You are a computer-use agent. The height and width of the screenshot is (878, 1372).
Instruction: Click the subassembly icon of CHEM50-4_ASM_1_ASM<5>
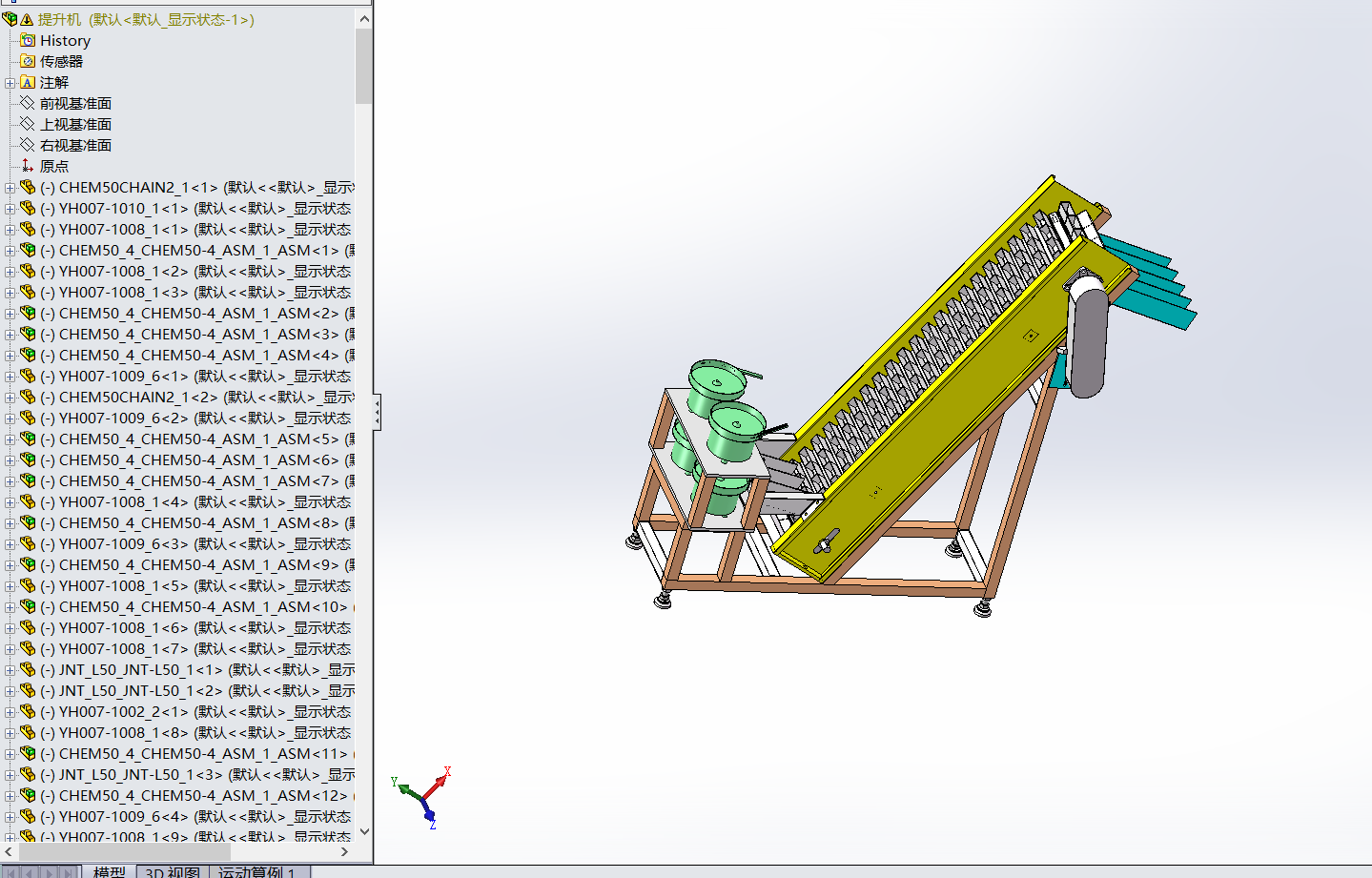pyautogui.click(x=28, y=439)
